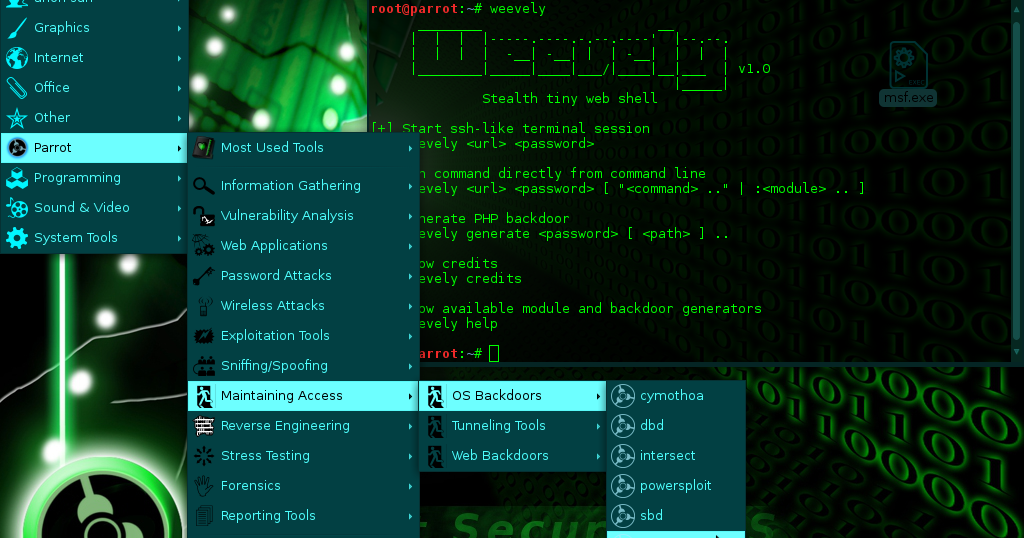Screen dimensions: 1024x538
Task: Click the dbd parrot icon
Action: coord(623,426)
